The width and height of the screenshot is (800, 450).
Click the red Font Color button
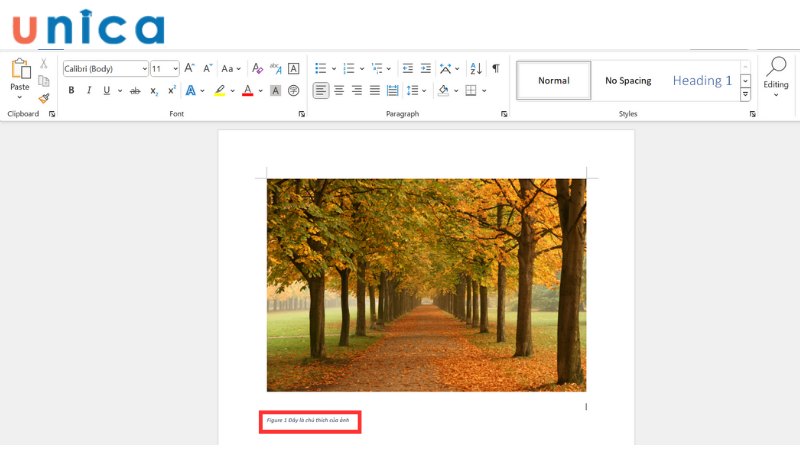coord(247,90)
